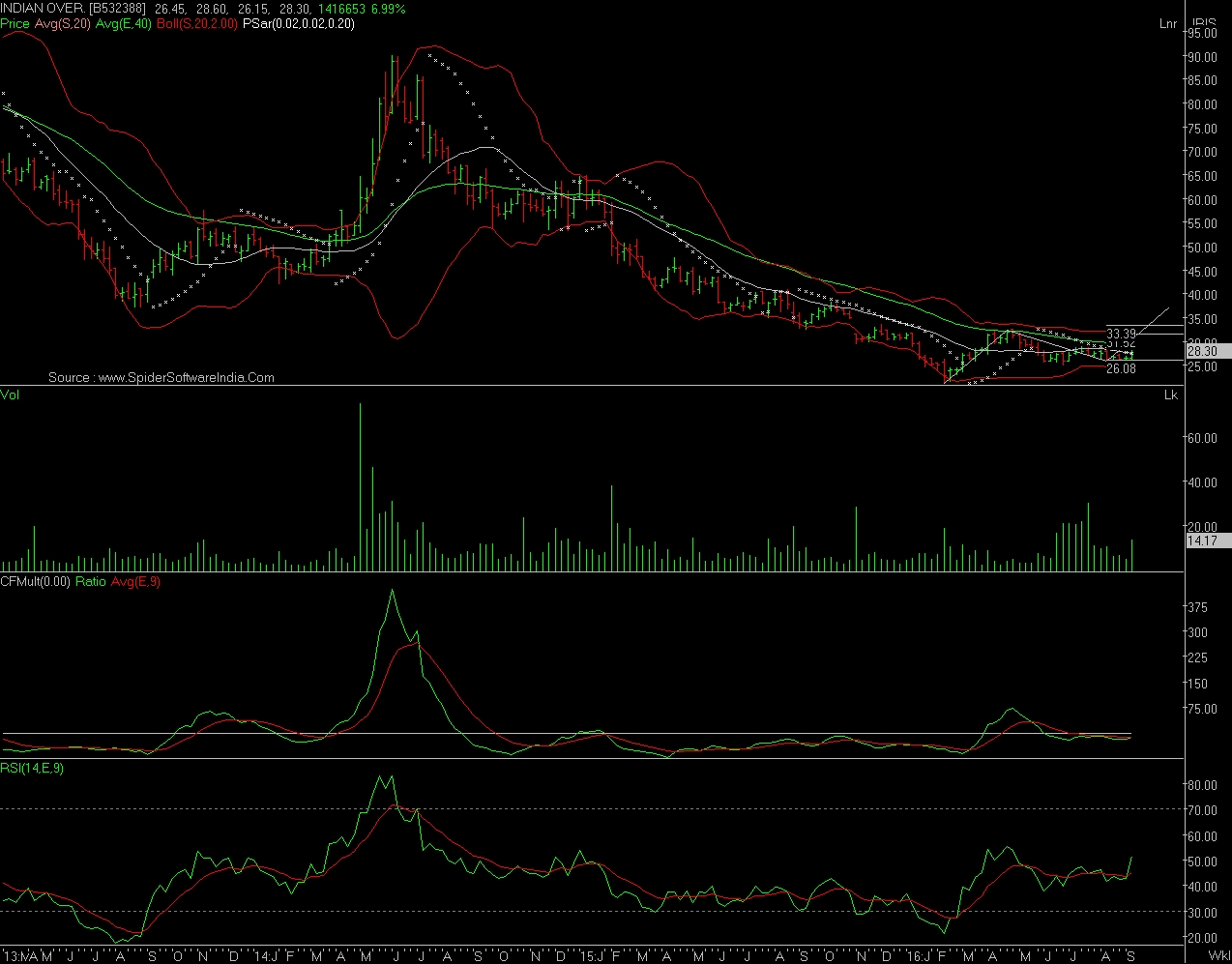Click the Boll(S,20,2.00) indicator label
1232x964 pixels.
(197, 24)
